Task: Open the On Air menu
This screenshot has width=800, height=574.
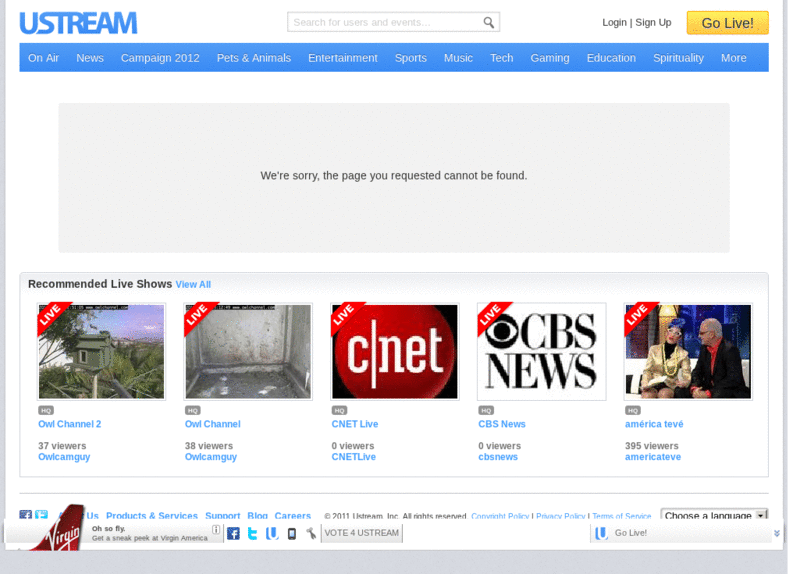Action: coord(43,58)
